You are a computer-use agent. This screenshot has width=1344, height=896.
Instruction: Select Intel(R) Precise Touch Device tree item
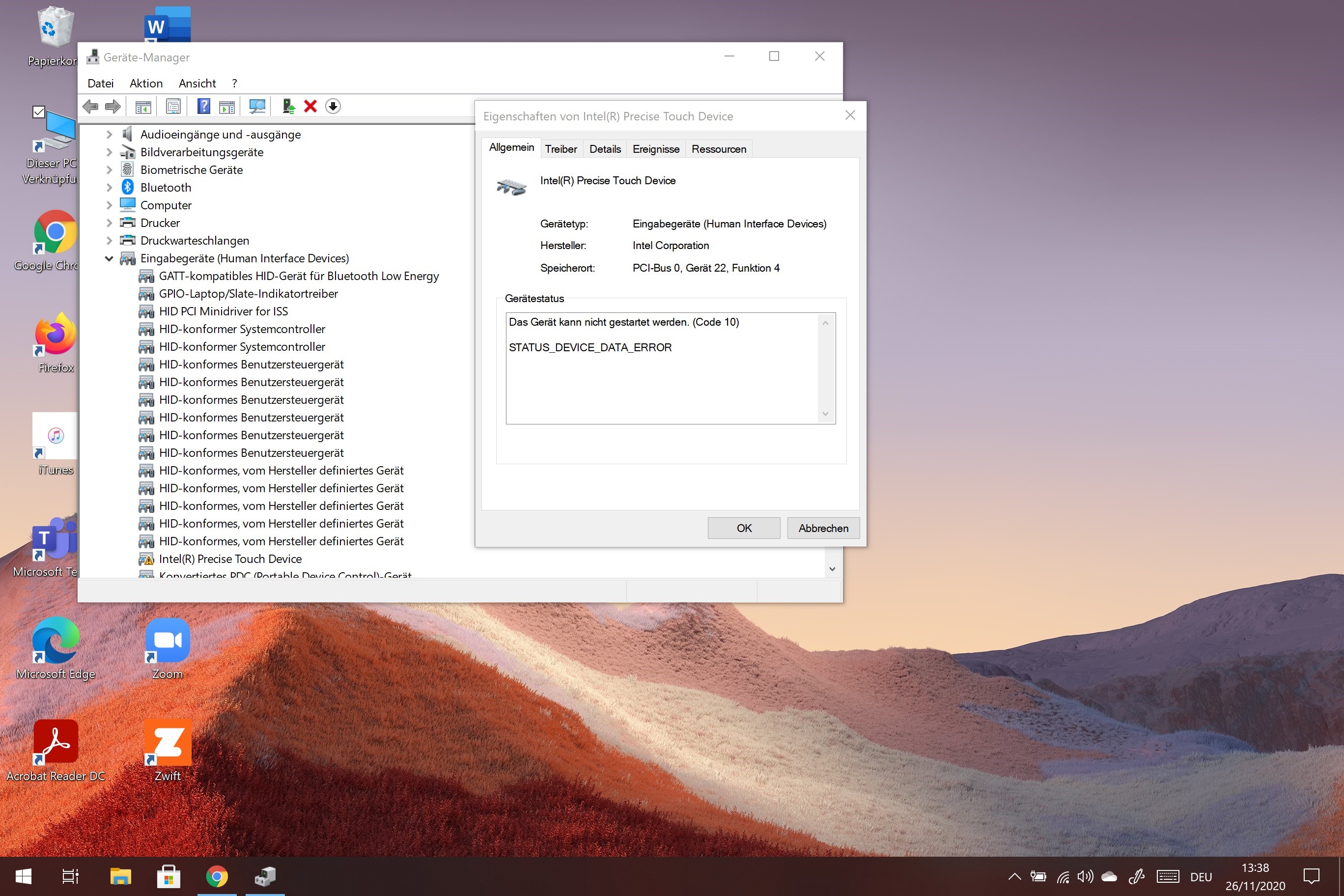(x=230, y=559)
